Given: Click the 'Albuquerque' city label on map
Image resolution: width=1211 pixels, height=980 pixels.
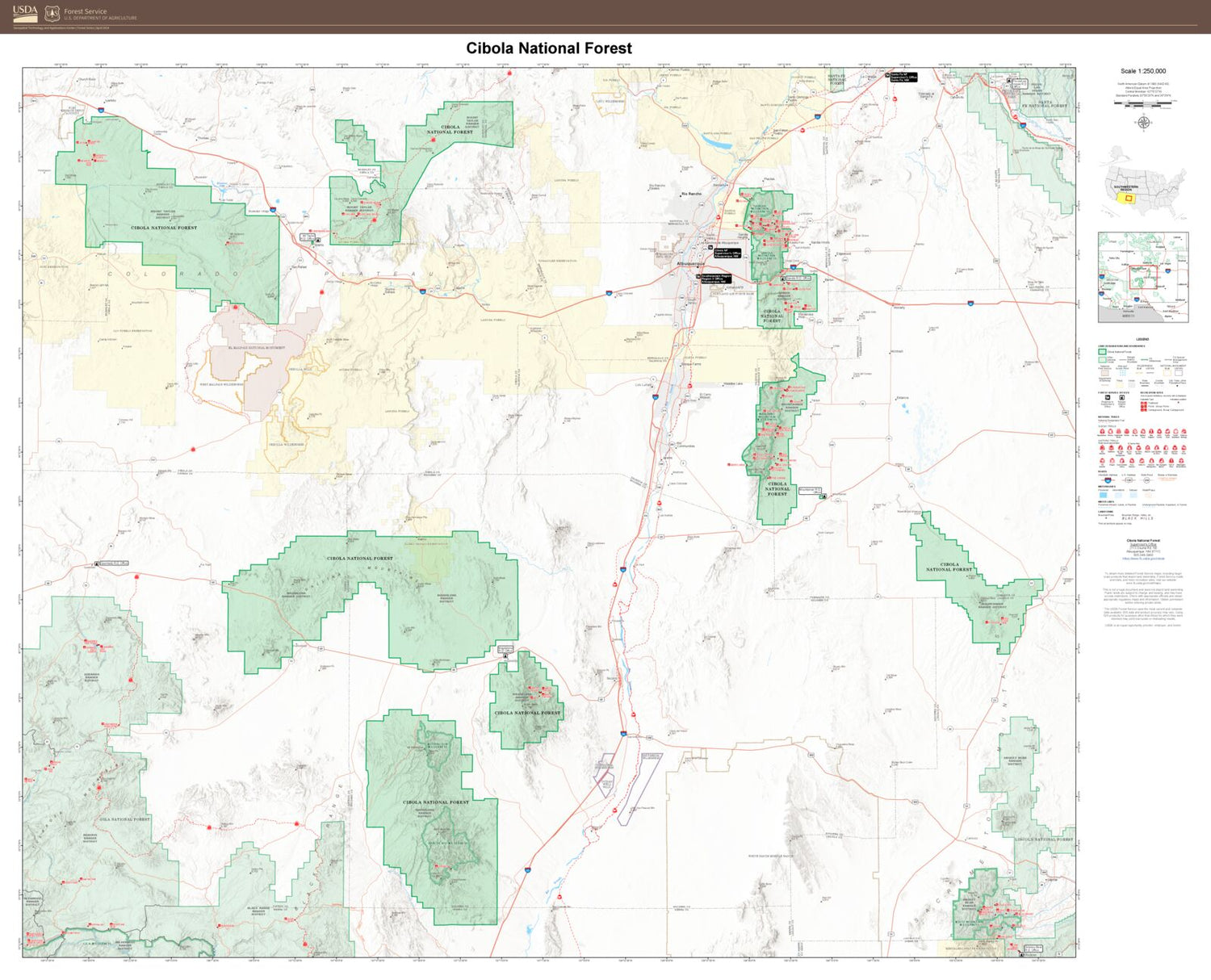Looking at the screenshot, I should point(691,264).
